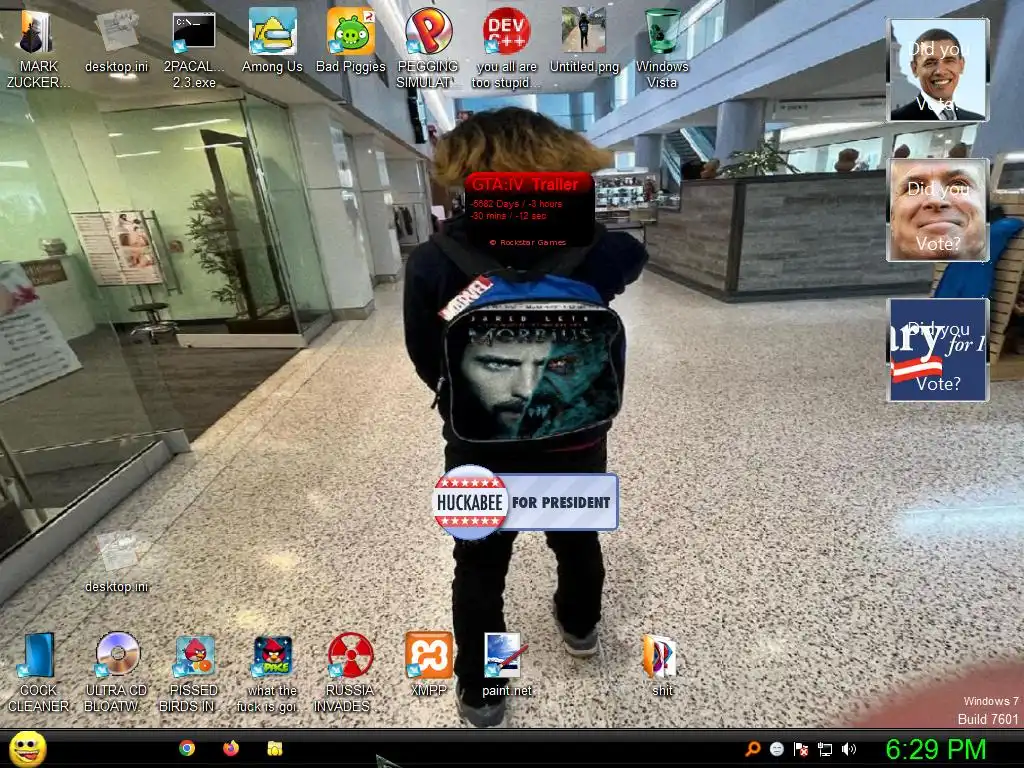Launch Chrome from the taskbar
1024x768 pixels.
point(187,748)
